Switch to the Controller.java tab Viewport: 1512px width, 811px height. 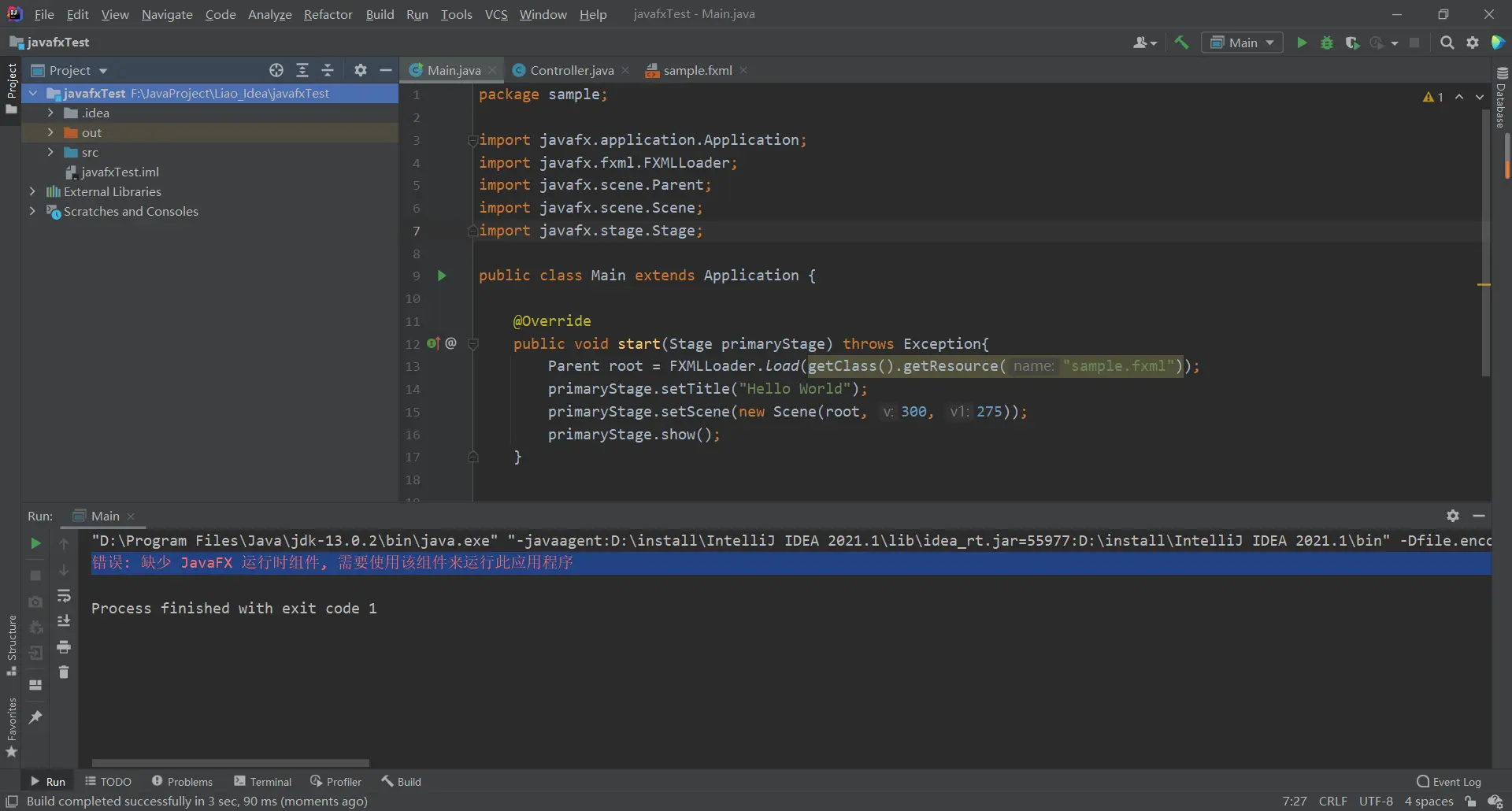click(x=571, y=70)
